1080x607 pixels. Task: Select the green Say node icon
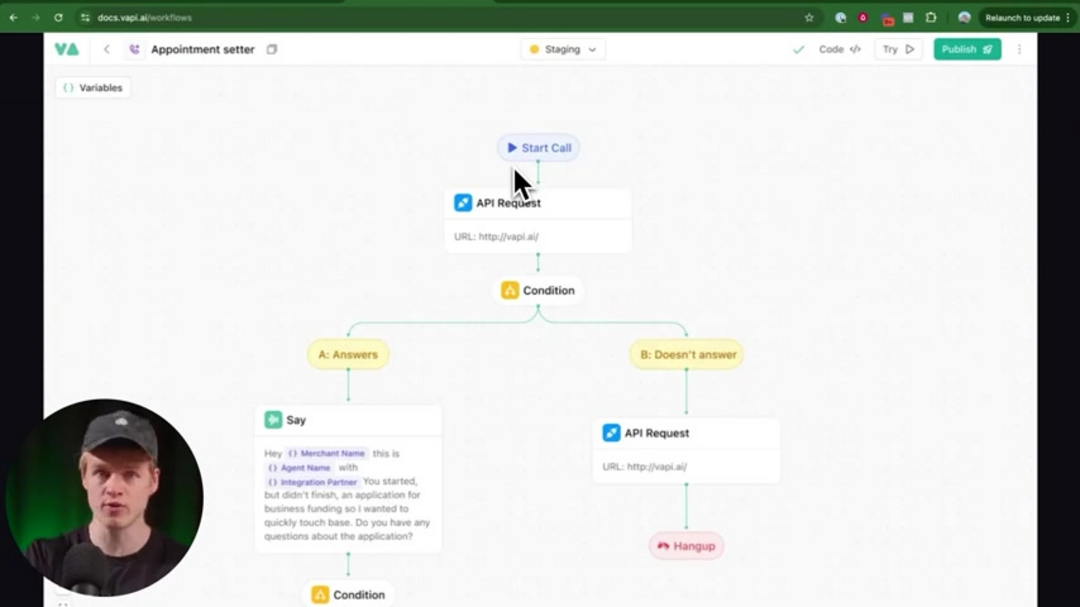coord(272,419)
